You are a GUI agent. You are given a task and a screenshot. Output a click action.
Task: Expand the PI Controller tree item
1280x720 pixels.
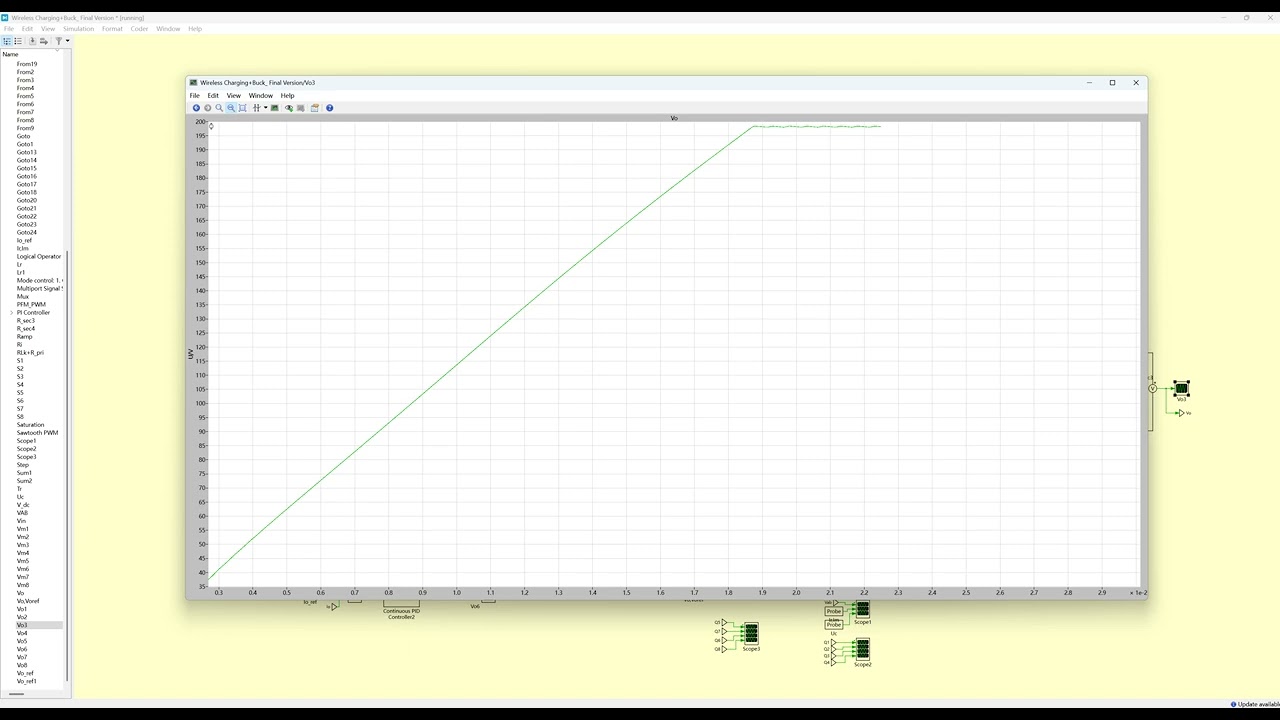[x=12, y=313]
